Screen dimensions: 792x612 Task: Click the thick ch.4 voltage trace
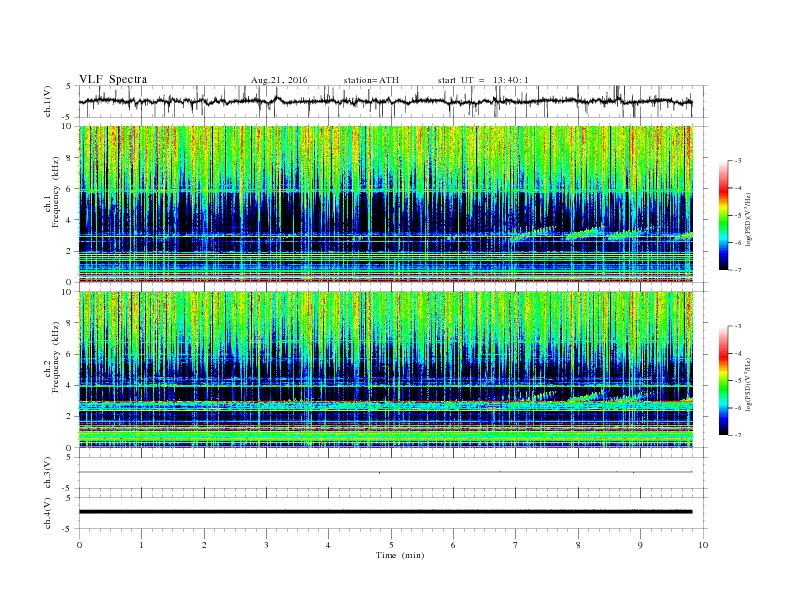click(385, 512)
